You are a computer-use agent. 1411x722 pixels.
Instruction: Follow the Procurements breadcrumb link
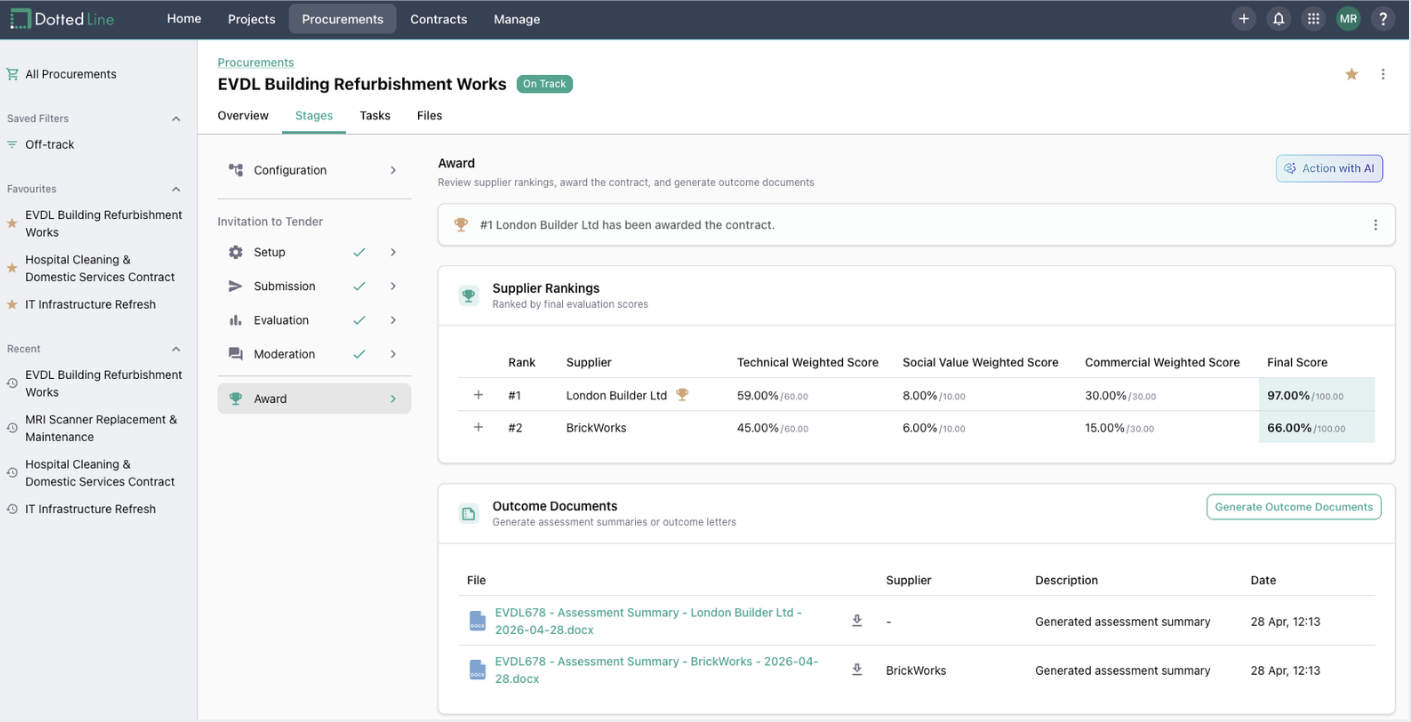point(256,62)
